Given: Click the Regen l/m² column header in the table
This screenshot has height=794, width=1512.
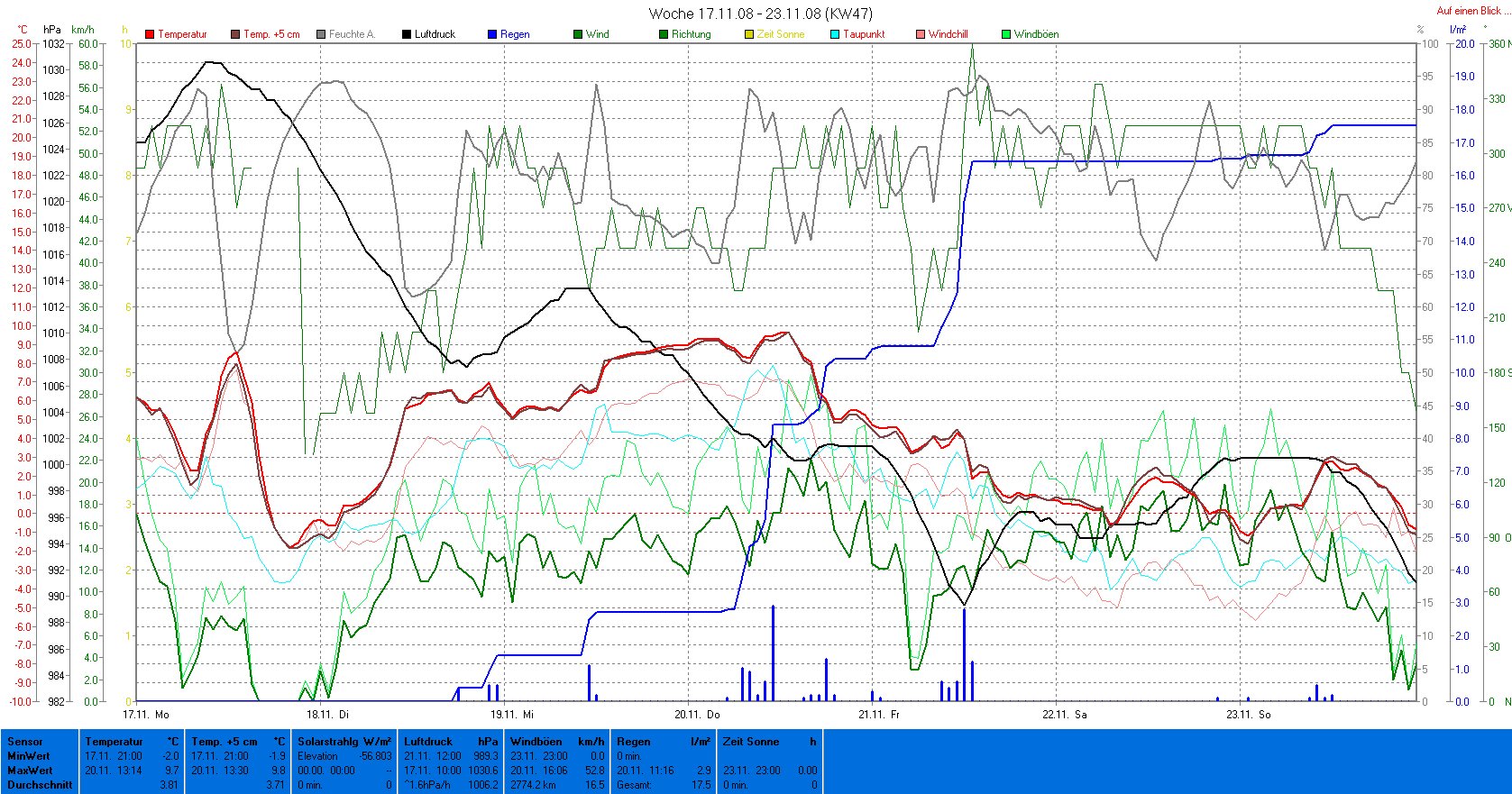Looking at the screenshot, I should point(663,742).
